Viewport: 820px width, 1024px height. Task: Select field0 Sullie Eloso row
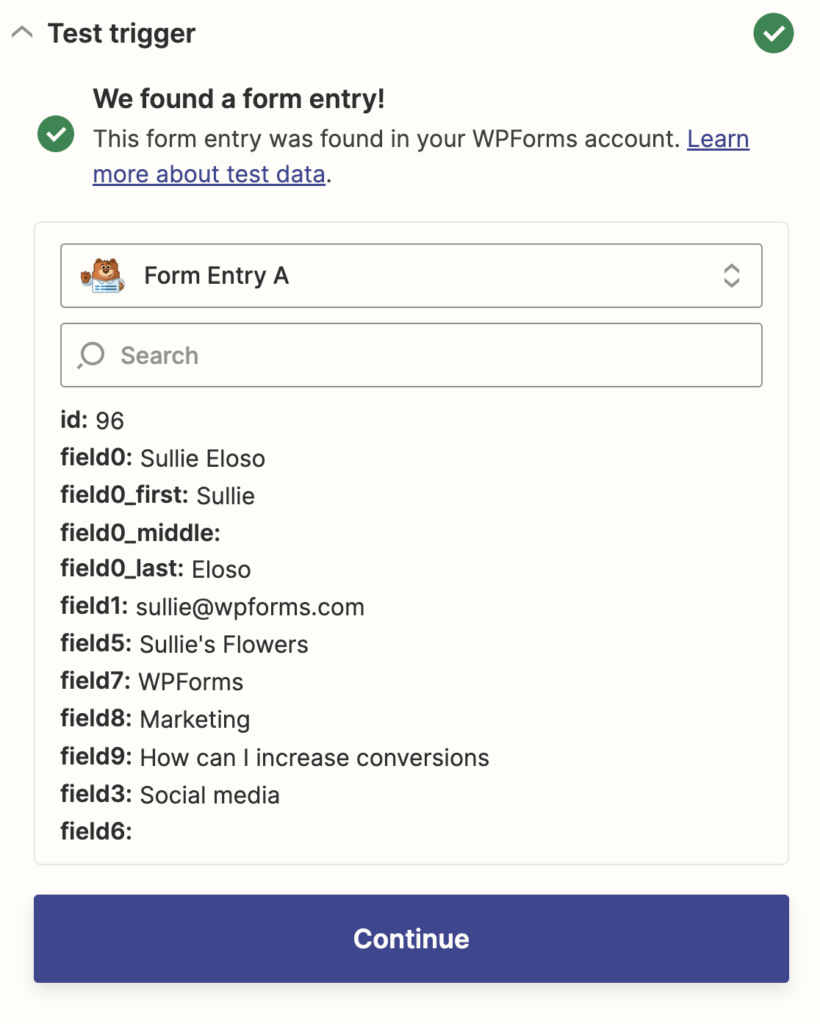(163, 458)
